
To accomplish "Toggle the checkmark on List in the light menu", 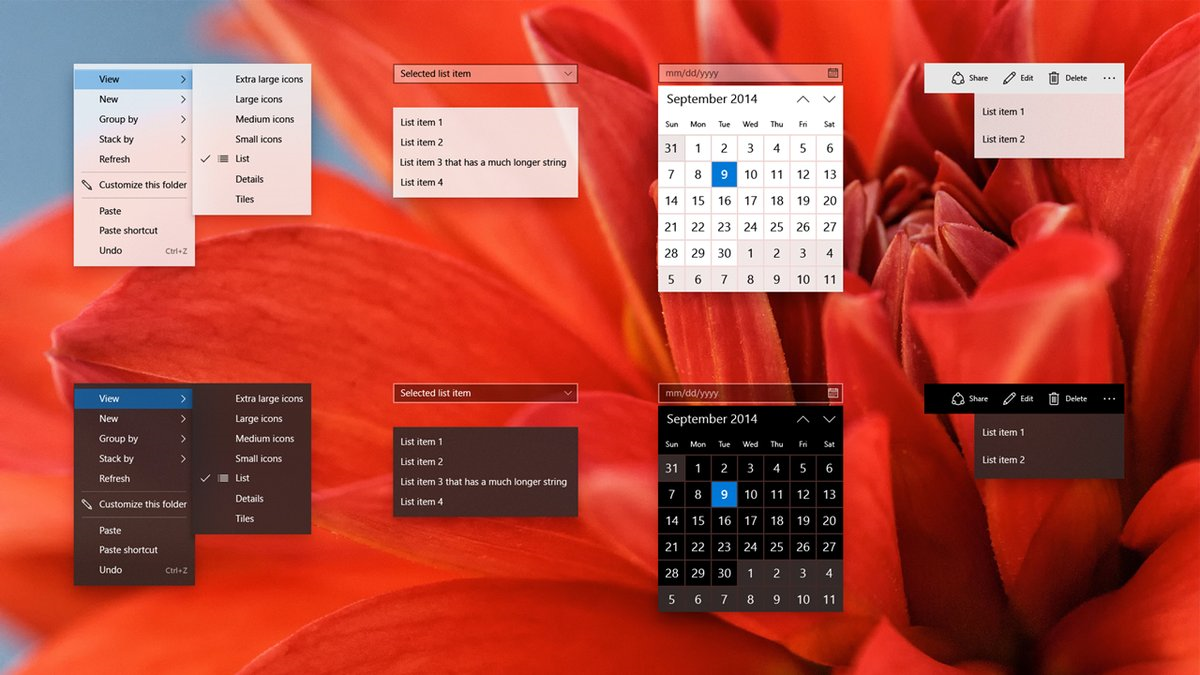I will pyautogui.click(x=207, y=158).
